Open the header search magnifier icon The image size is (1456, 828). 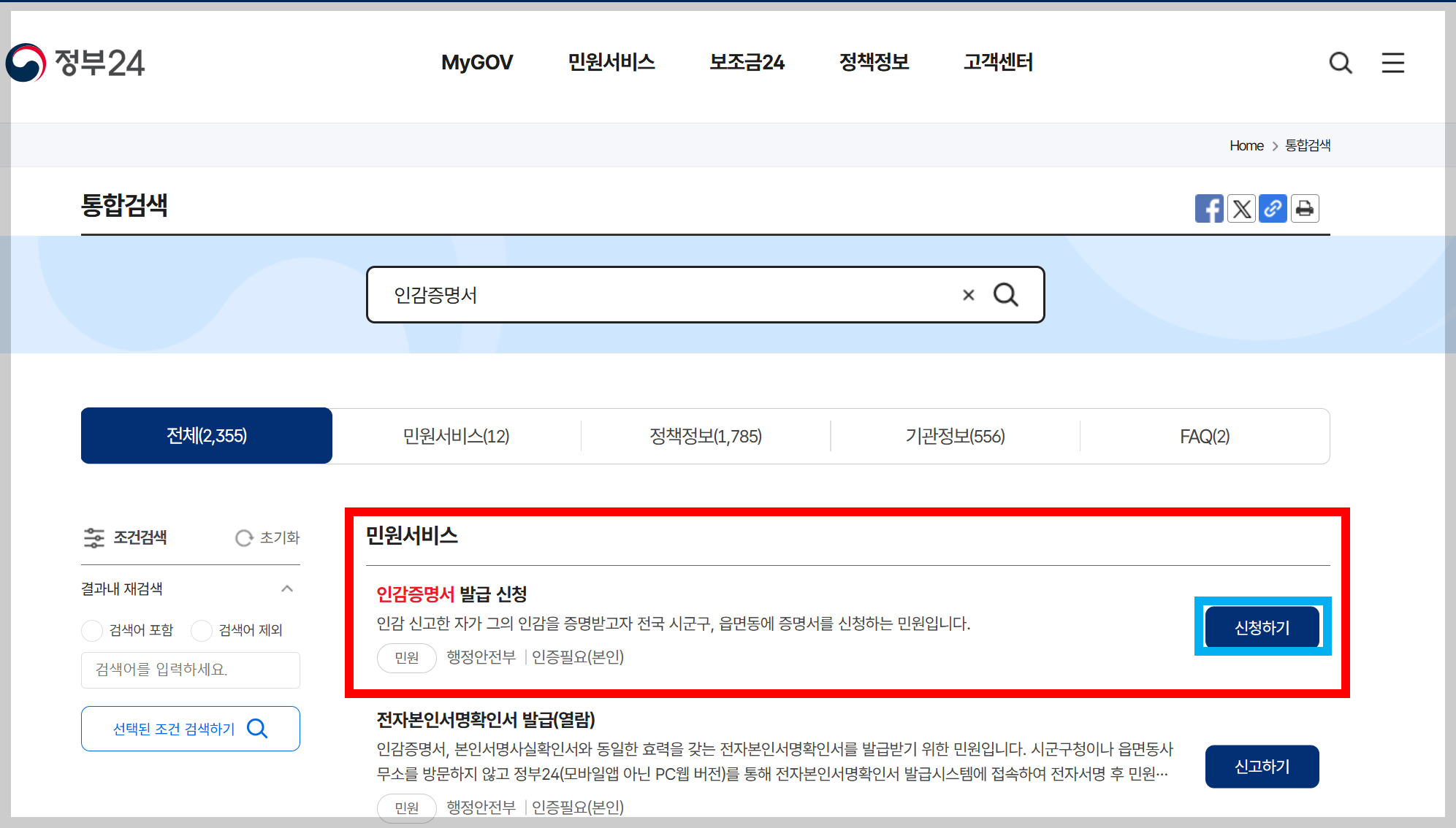[x=1340, y=63]
